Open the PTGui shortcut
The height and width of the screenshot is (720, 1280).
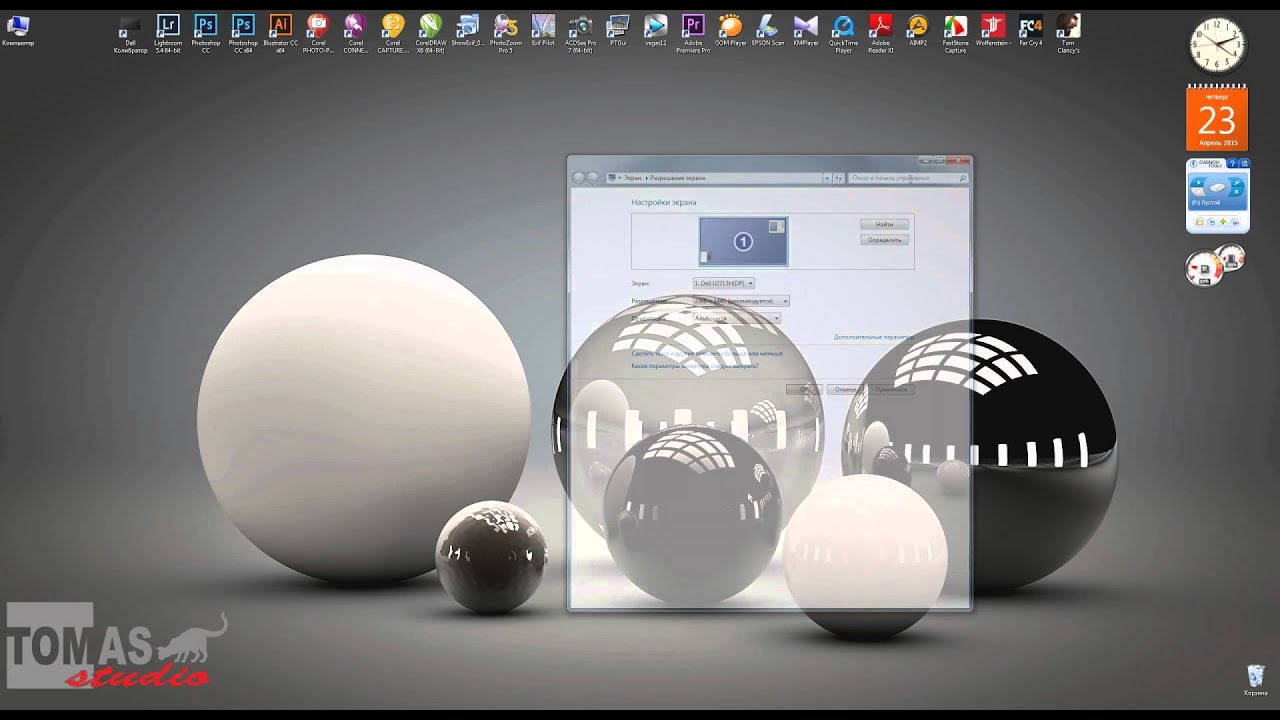pos(618,31)
